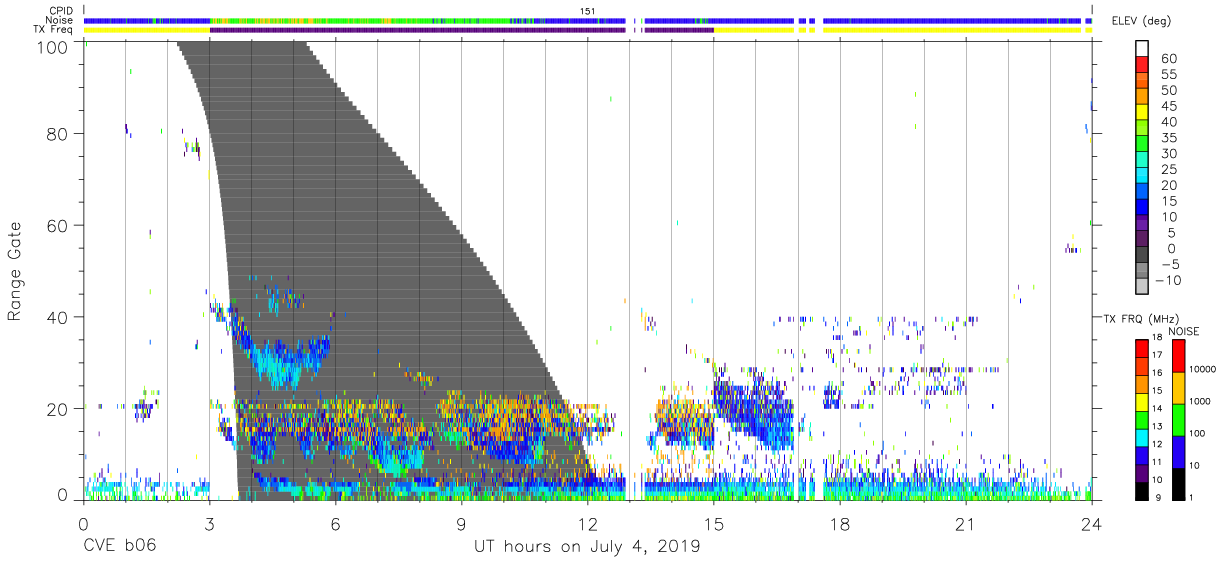Screen dimensions: 1228x567
Task: Click the 25 label on elevation legend
Action: 1169,170
